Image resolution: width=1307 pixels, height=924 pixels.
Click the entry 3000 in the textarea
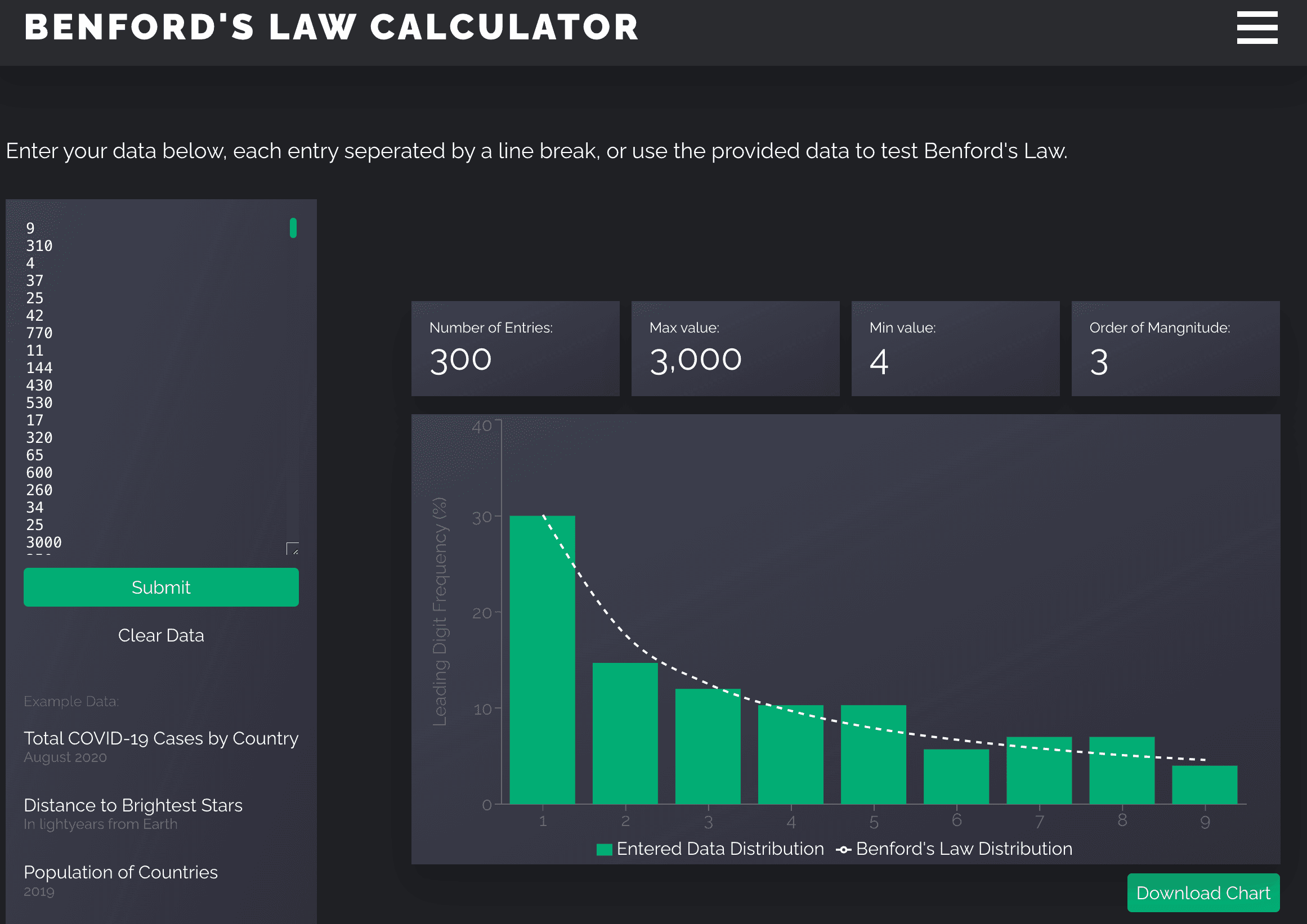[44, 542]
